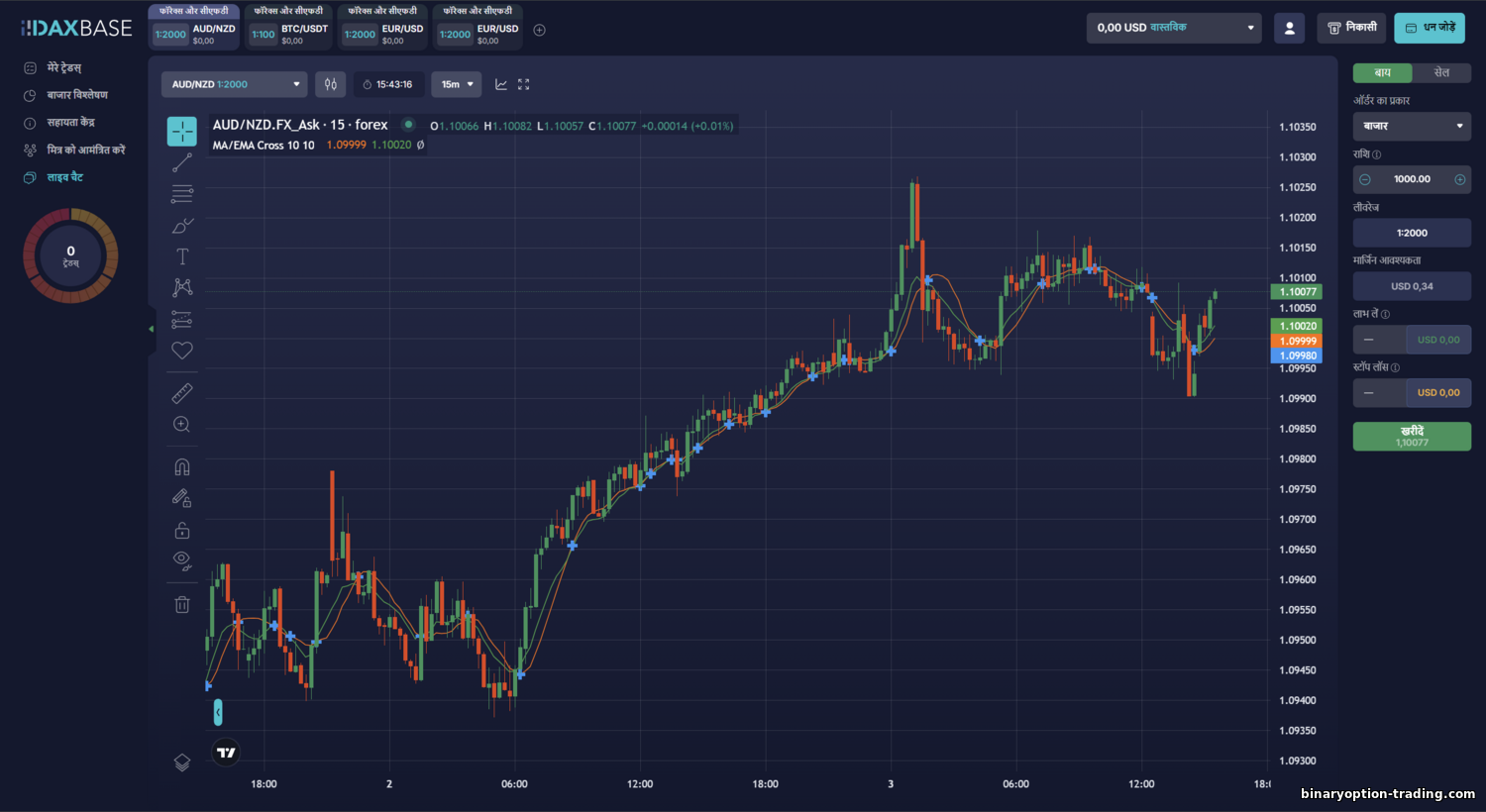Switch to the first EUR/USD tab

(x=382, y=28)
